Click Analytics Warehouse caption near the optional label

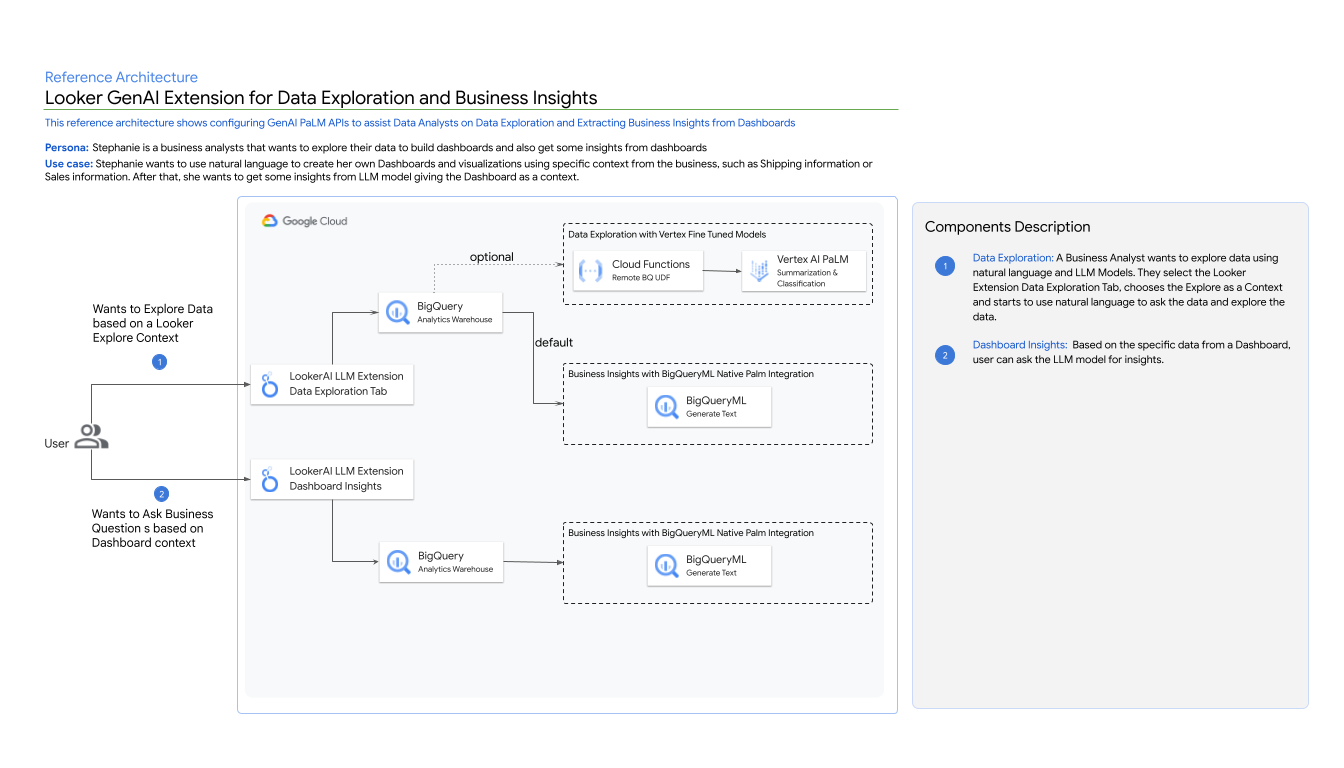click(455, 319)
